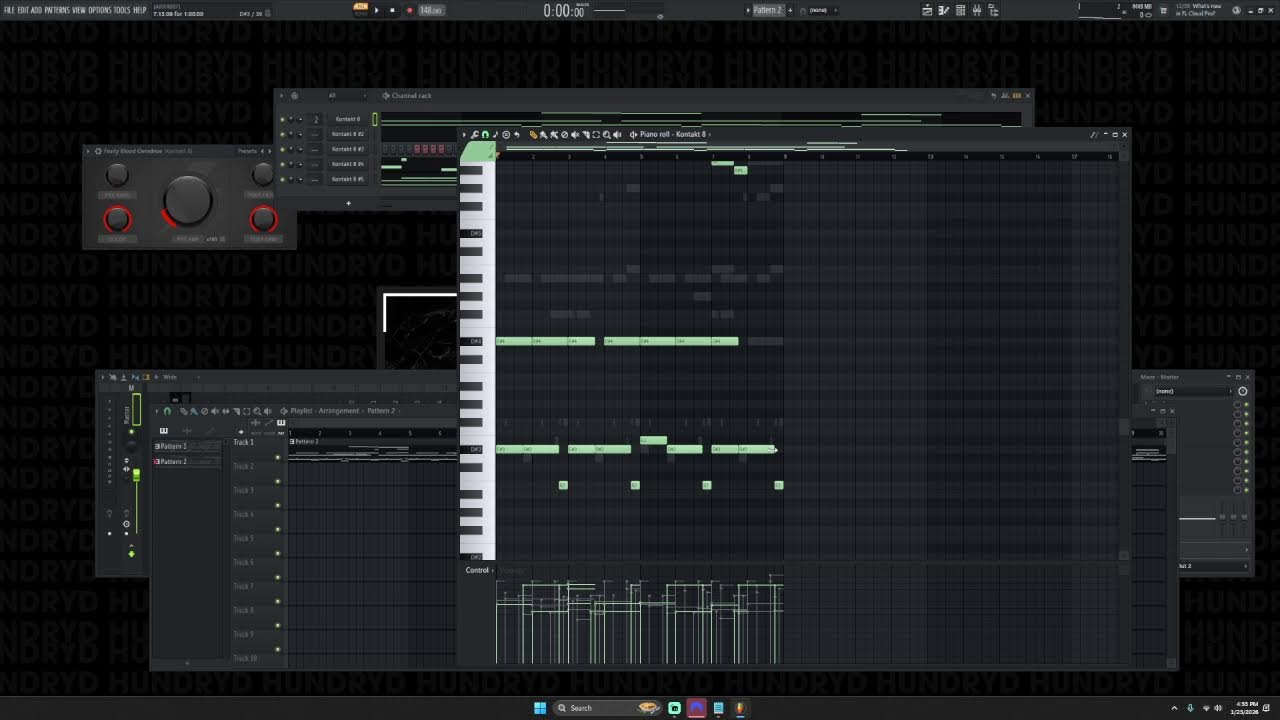The image size is (1280, 720).
Task: Click the taskbar Search box
Action: click(x=607, y=708)
